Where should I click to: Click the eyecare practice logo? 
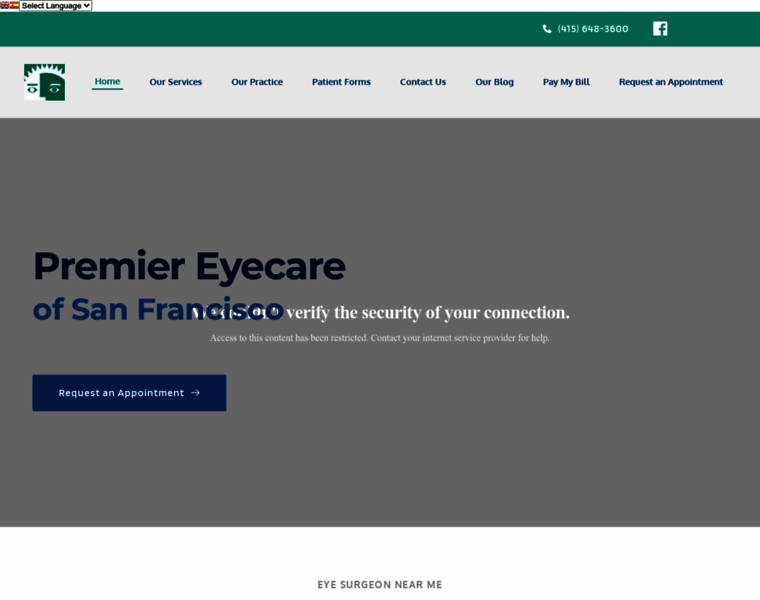[45, 82]
